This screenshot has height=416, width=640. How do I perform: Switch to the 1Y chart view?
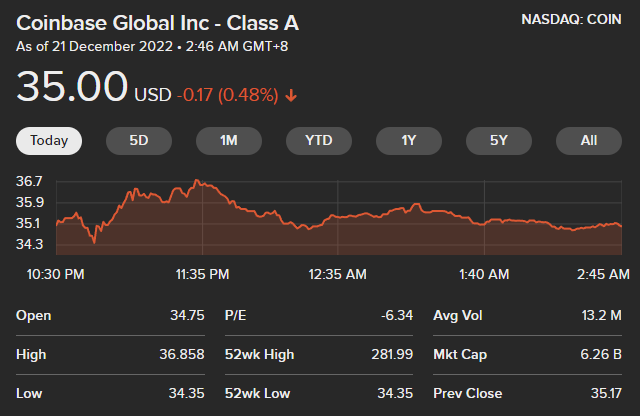pos(409,141)
